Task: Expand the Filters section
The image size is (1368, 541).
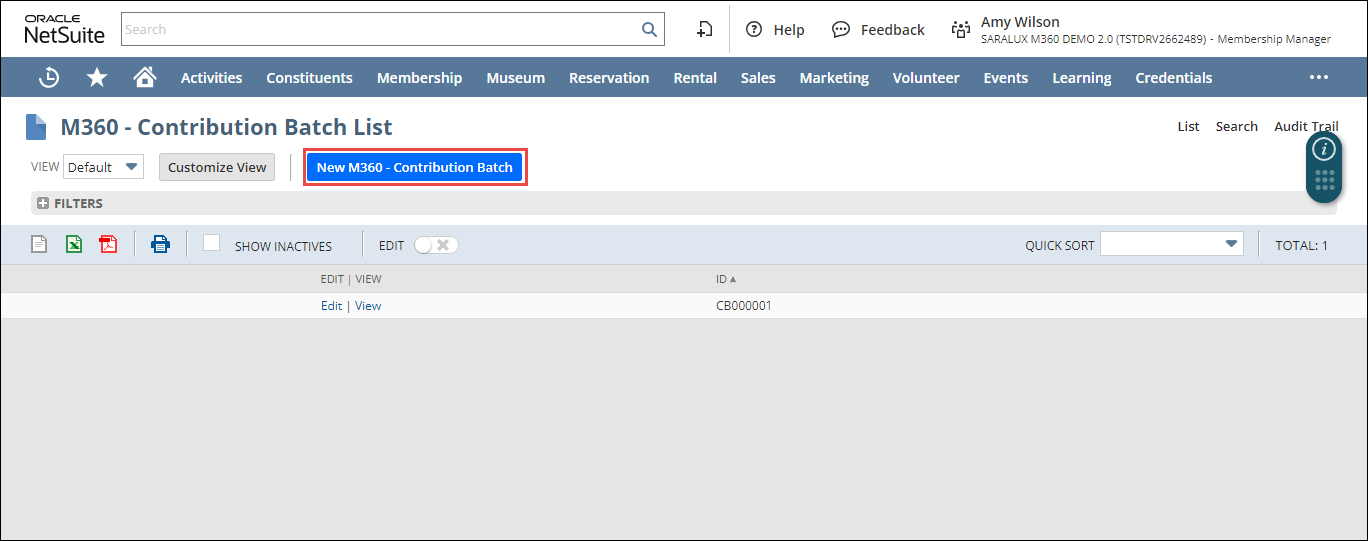Action: tap(43, 203)
